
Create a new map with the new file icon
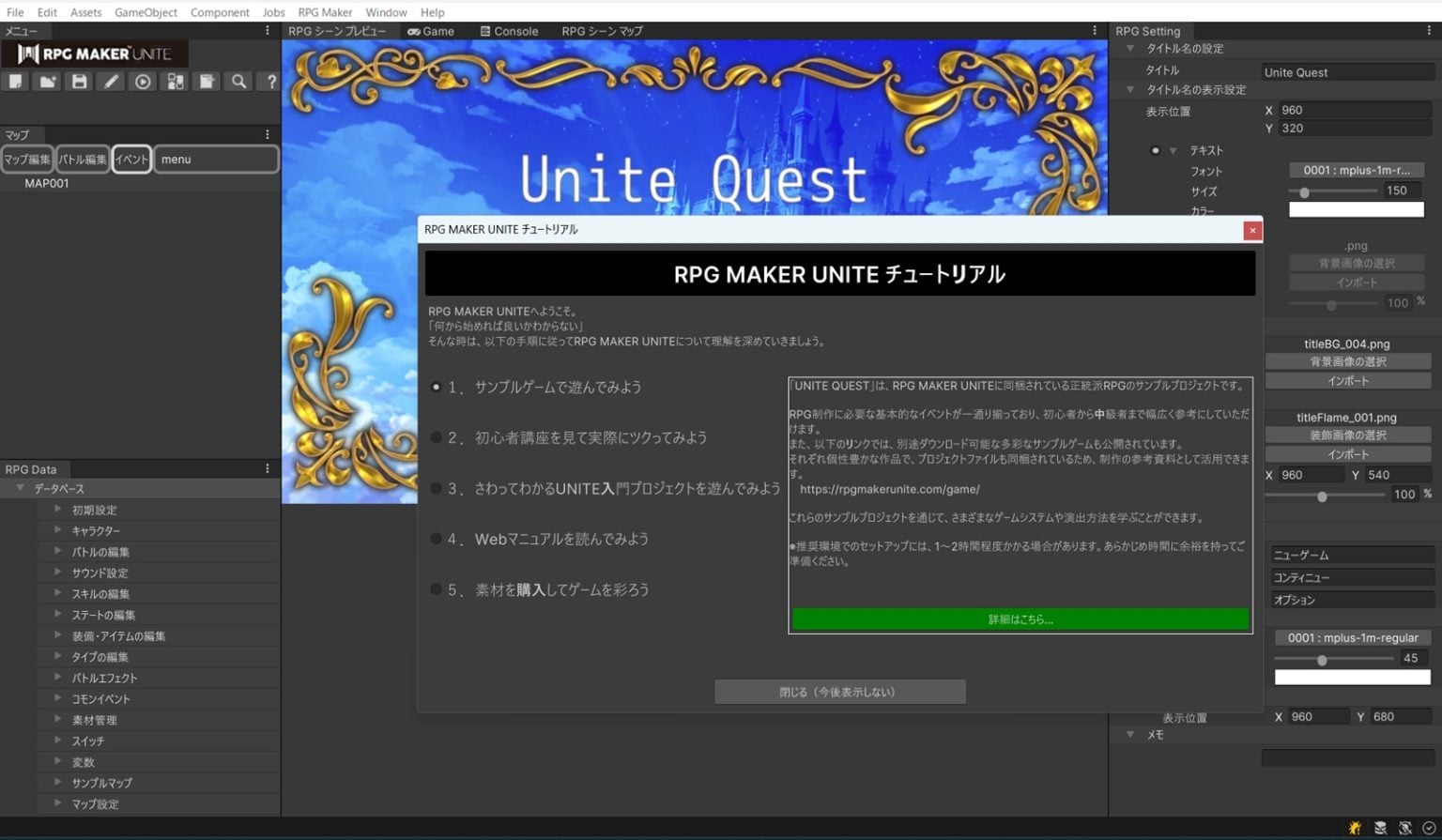(15, 82)
